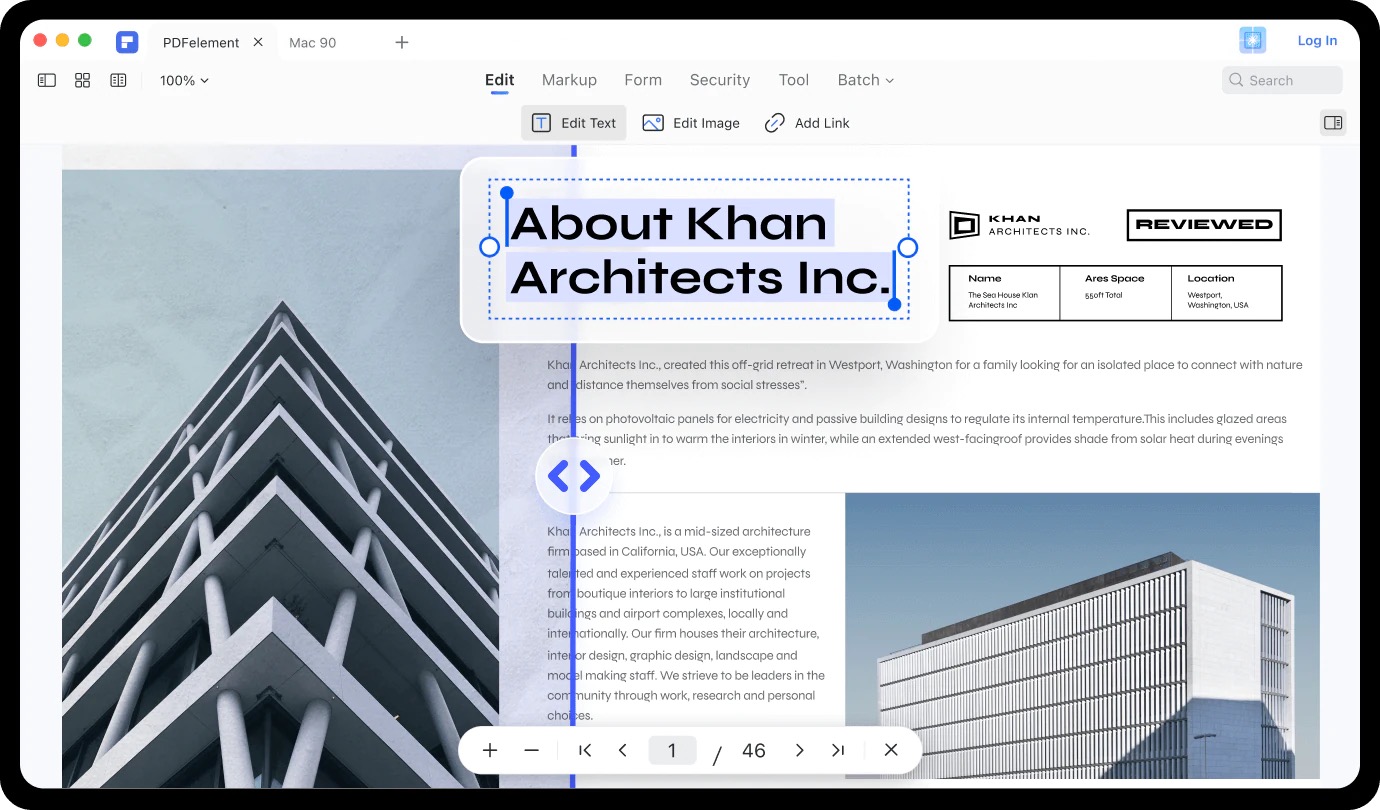Click 'The Sea House Klan Architects Inc' cell

pyautogui.click(x=1001, y=300)
